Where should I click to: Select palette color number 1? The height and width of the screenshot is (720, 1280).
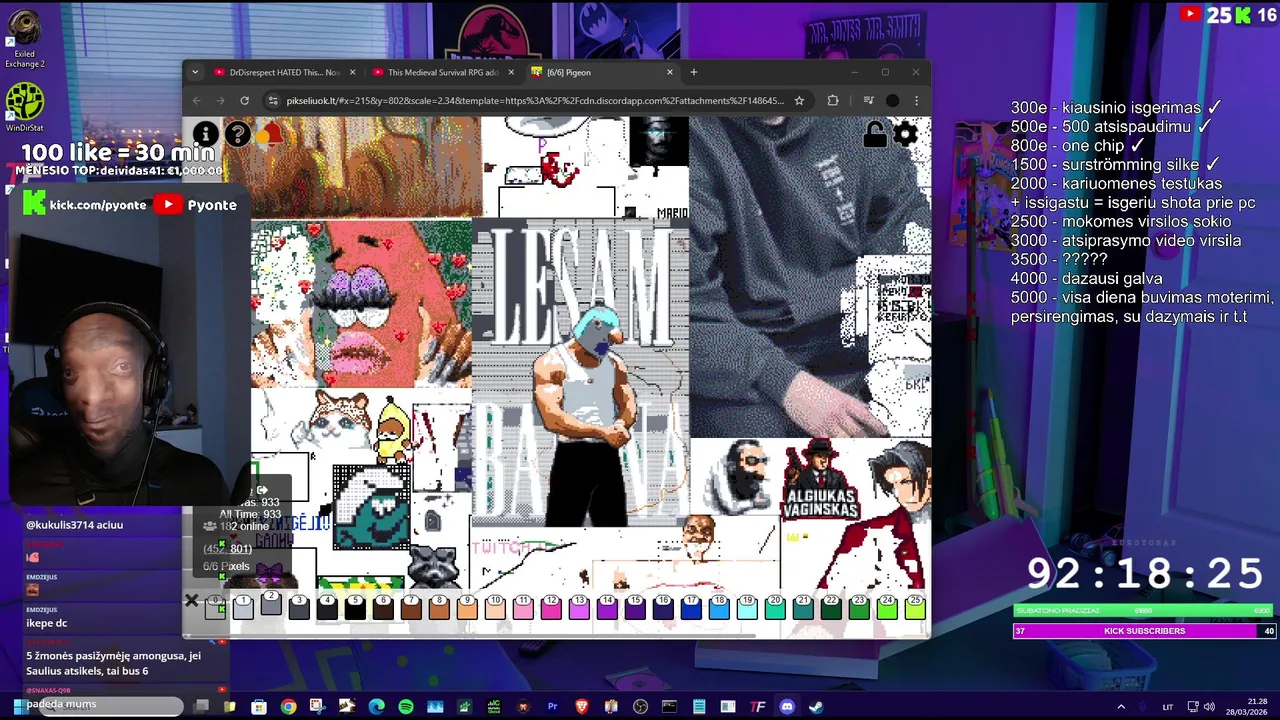pos(243,607)
